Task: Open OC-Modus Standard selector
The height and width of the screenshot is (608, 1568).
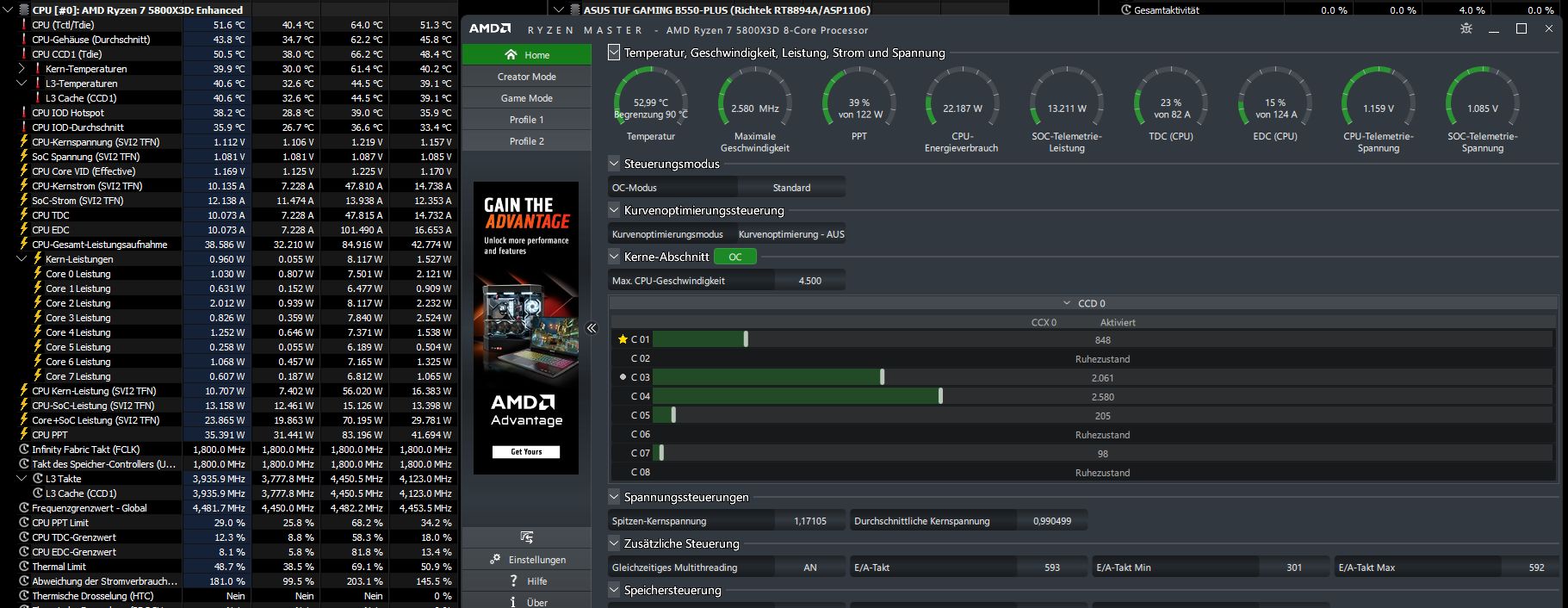Action: pyautogui.click(x=791, y=188)
